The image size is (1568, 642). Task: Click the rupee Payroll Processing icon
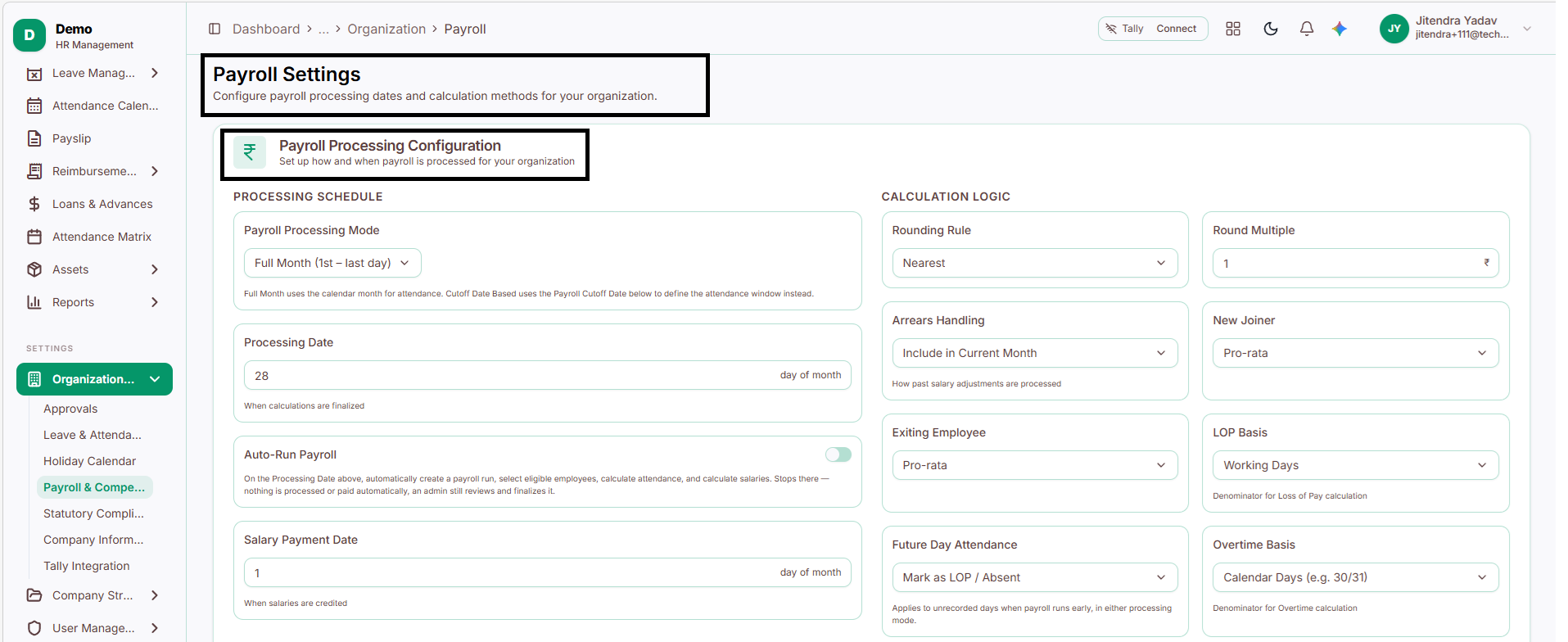(250, 152)
